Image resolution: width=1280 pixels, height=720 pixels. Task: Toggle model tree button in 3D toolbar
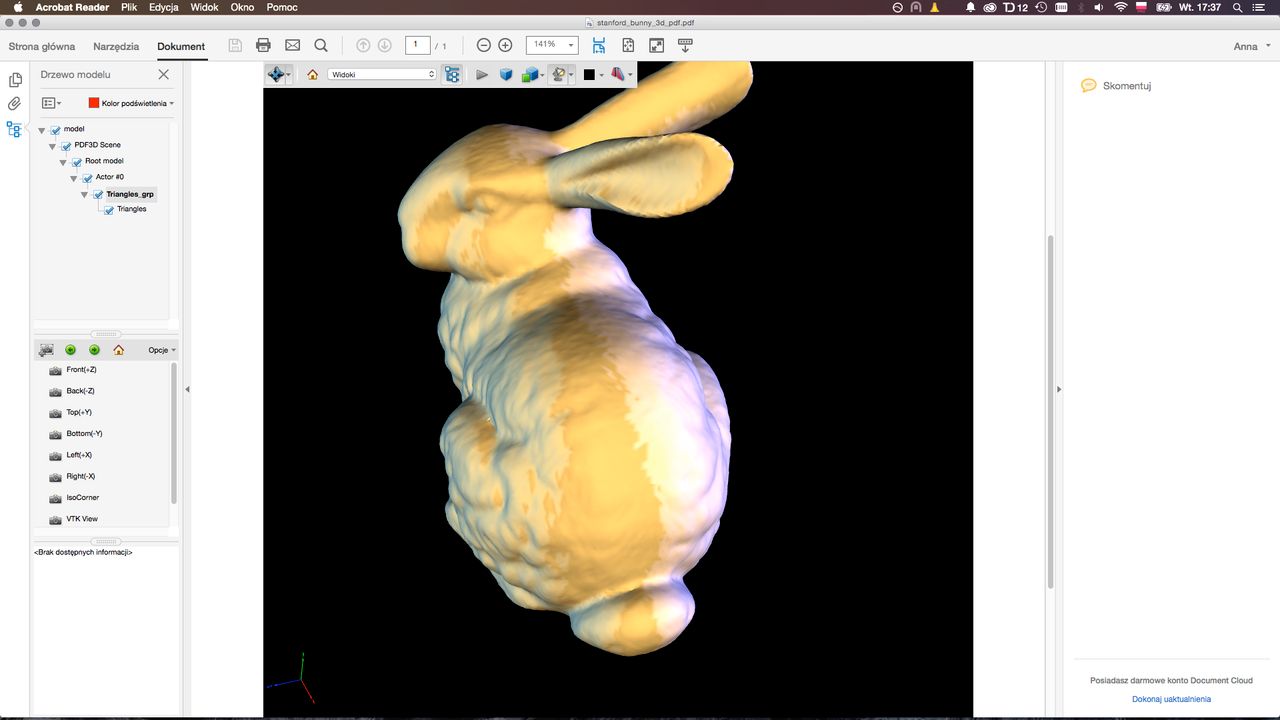pos(452,74)
